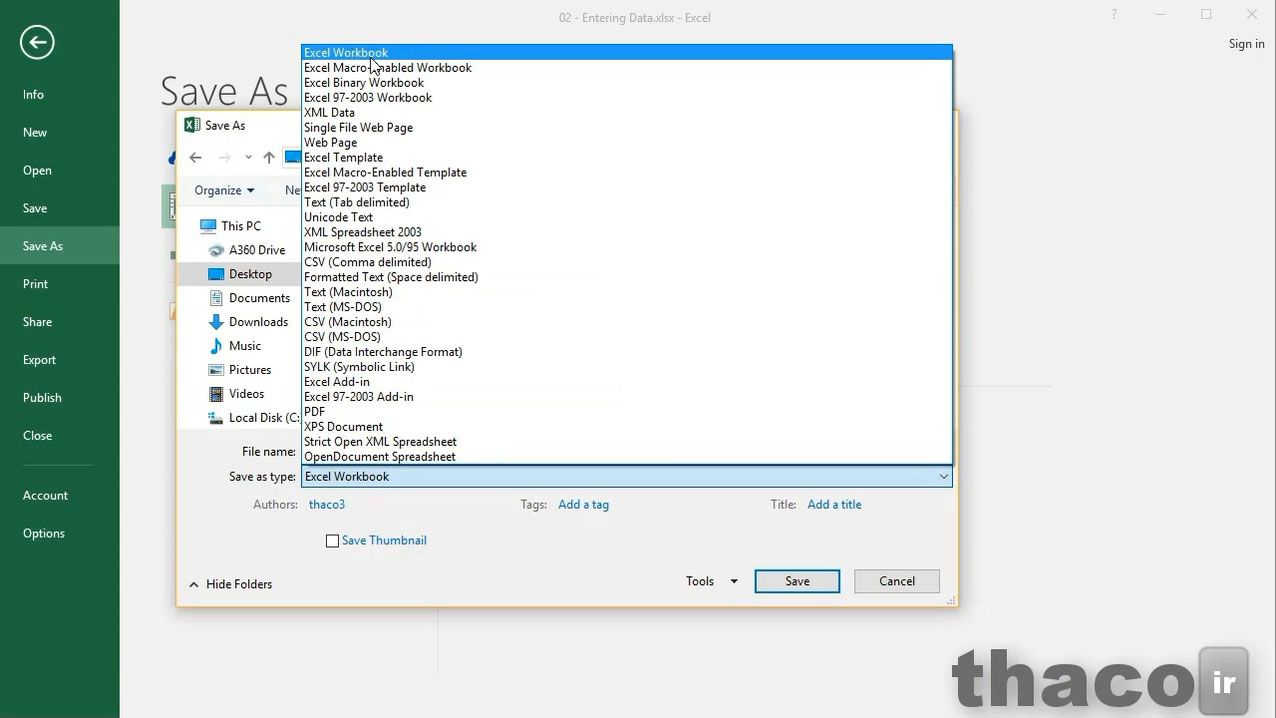Open recent locations dropdown arrow
1276x718 pixels.
[x=248, y=157]
